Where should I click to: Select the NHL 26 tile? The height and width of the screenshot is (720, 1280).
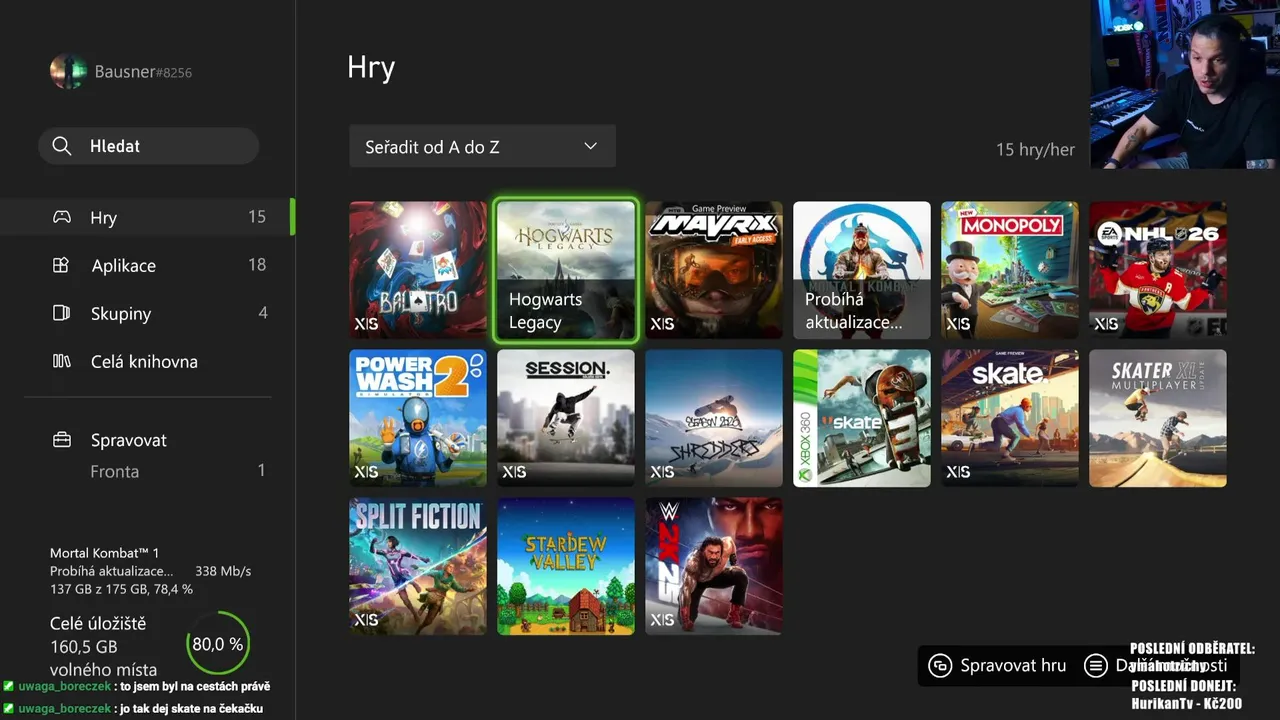pos(1158,270)
